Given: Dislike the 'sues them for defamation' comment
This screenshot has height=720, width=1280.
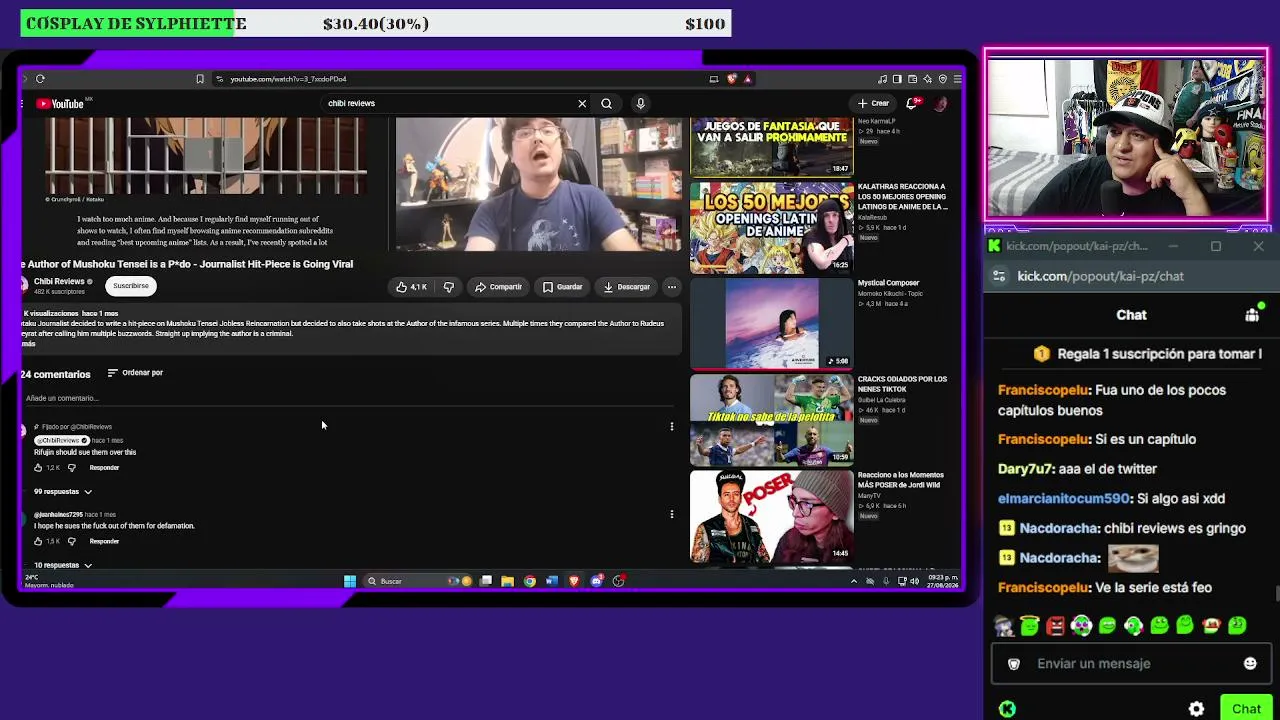Looking at the screenshot, I should 71,542.
